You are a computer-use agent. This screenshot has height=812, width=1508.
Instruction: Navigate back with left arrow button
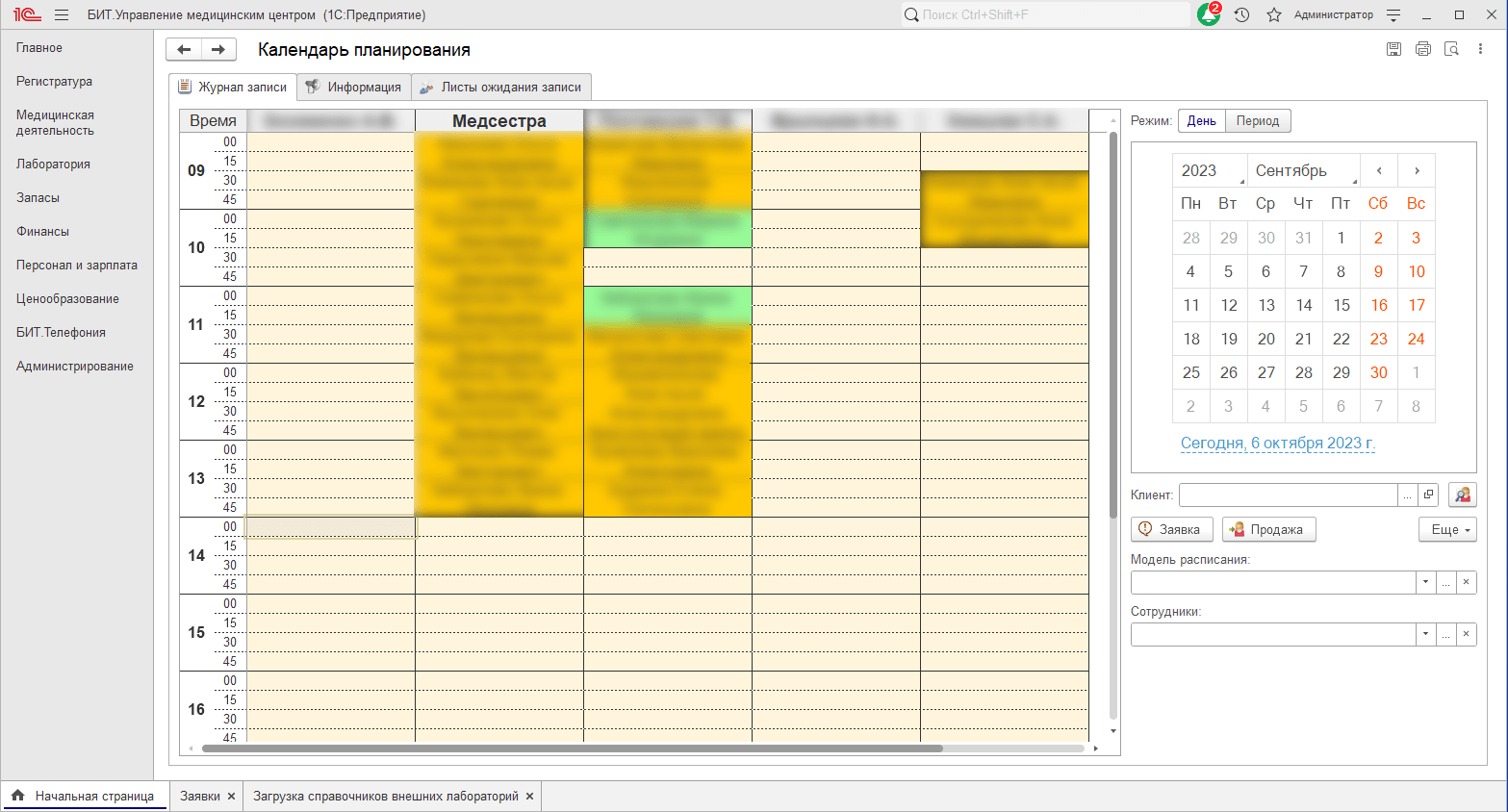[184, 50]
